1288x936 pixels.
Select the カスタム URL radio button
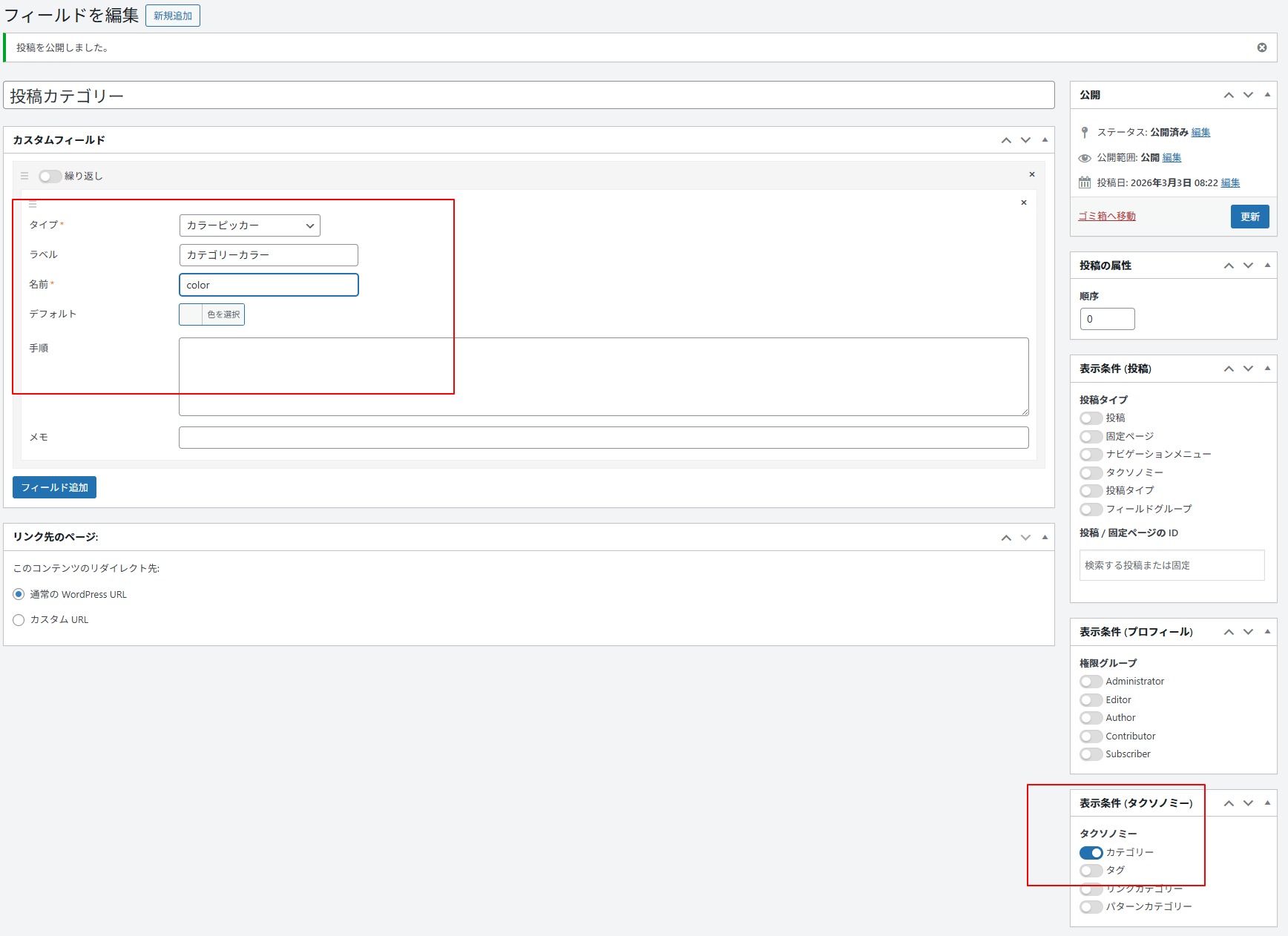(19, 620)
